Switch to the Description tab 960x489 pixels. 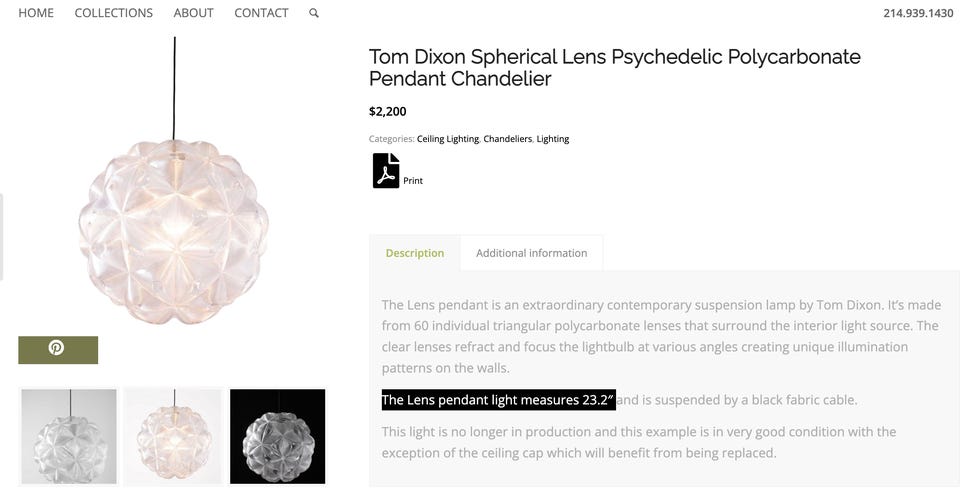(415, 253)
